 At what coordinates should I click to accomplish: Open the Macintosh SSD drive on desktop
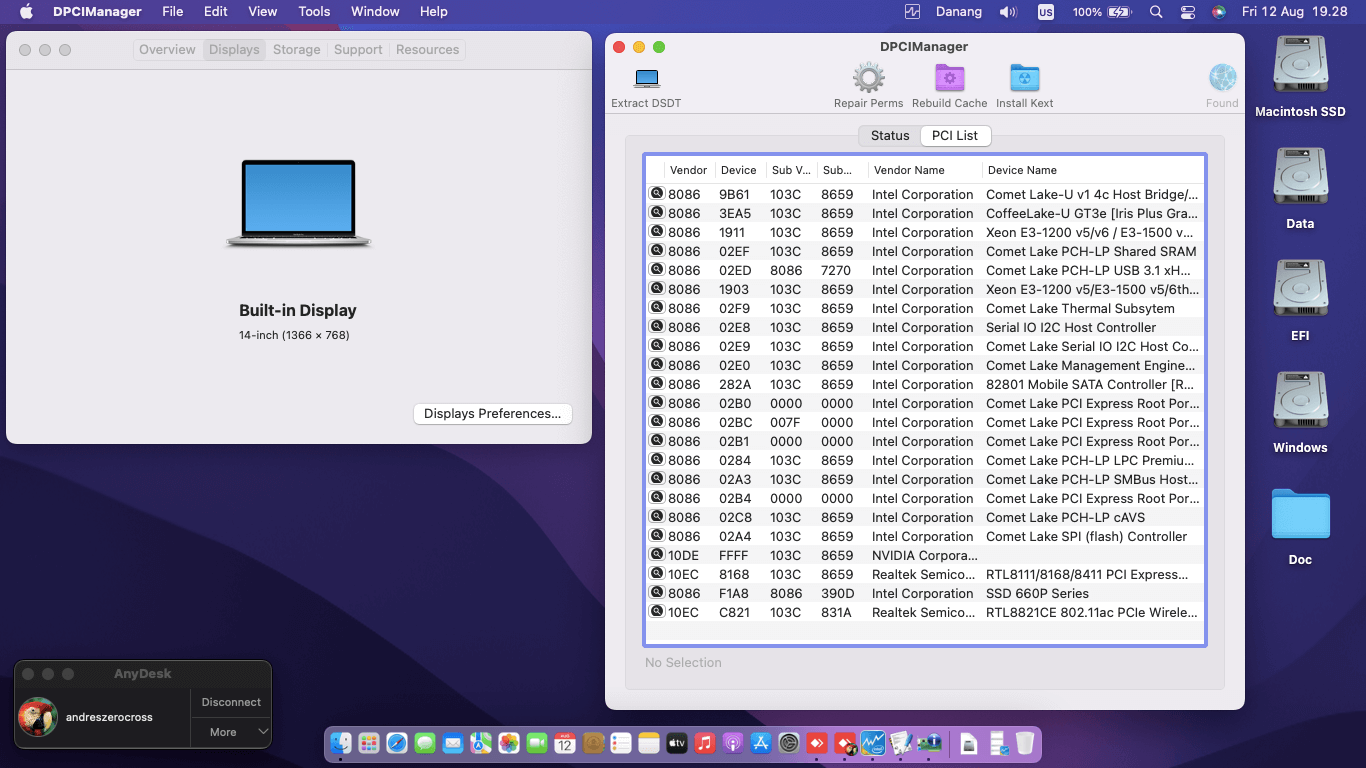[x=1300, y=66]
